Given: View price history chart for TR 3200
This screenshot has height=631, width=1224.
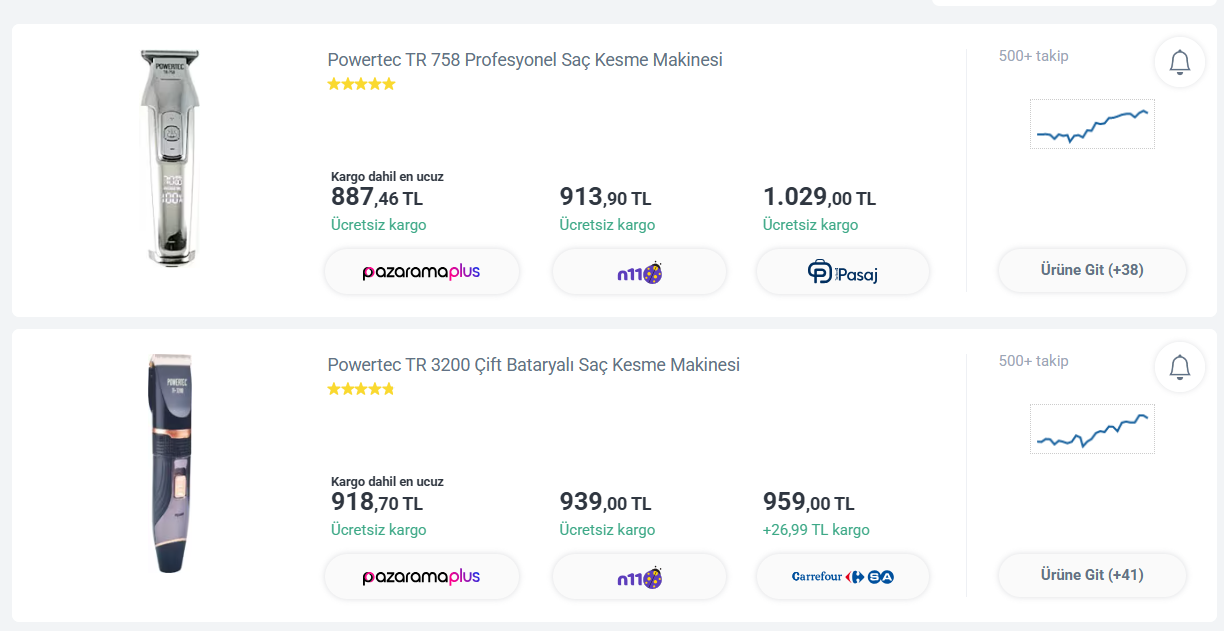Looking at the screenshot, I should pyautogui.click(x=1092, y=429).
